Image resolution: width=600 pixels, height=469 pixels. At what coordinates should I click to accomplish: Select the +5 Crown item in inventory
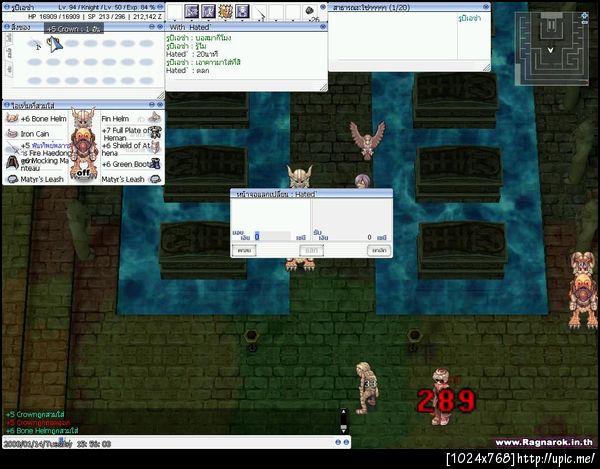pyautogui.click(x=55, y=44)
